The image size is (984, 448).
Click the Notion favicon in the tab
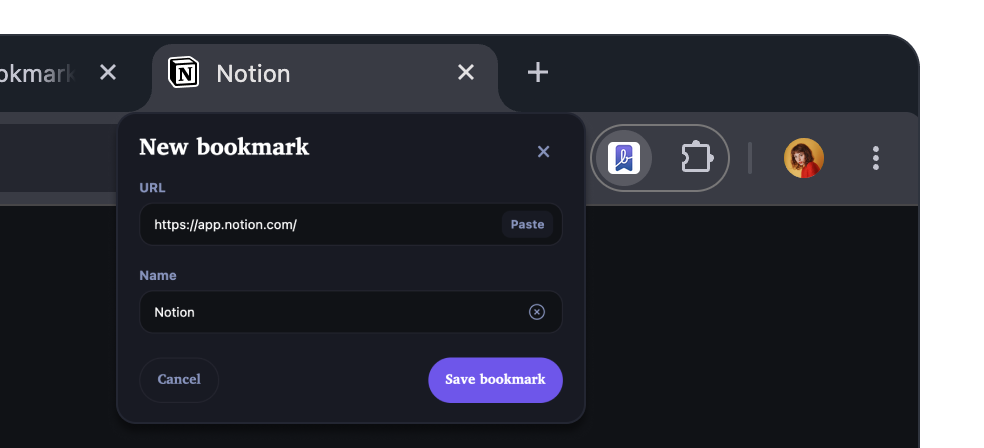(x=183, y=72)
